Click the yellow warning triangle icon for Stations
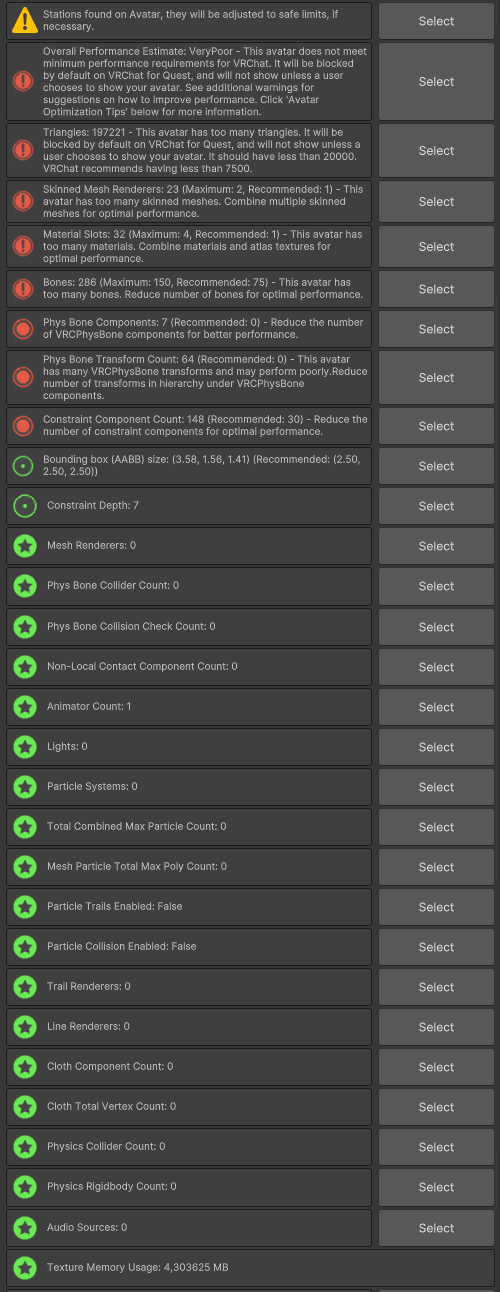This screenshot has height=1292, width=500. [x=24, y=21]
